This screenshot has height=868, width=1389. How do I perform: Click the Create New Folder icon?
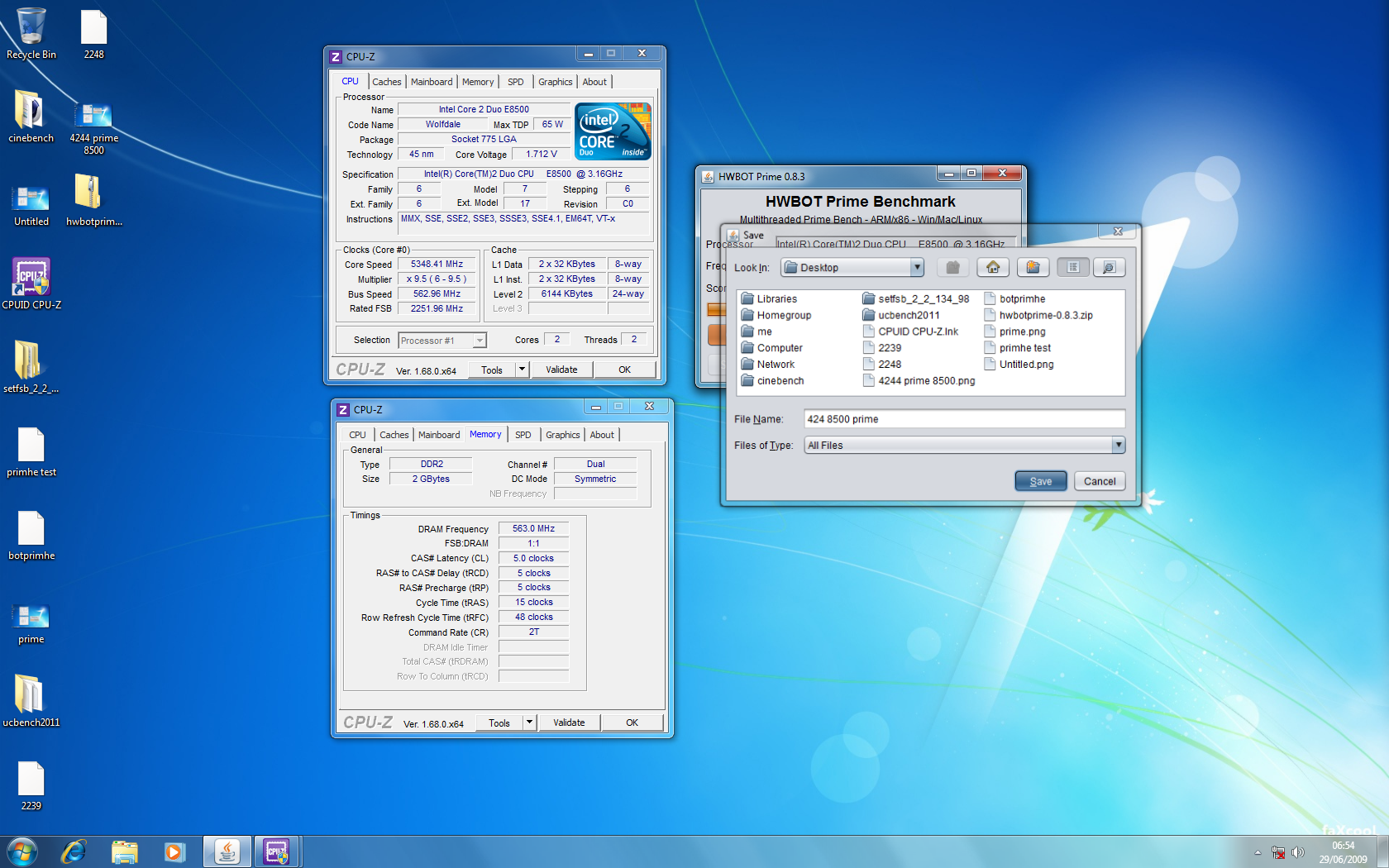point(1033,267)
